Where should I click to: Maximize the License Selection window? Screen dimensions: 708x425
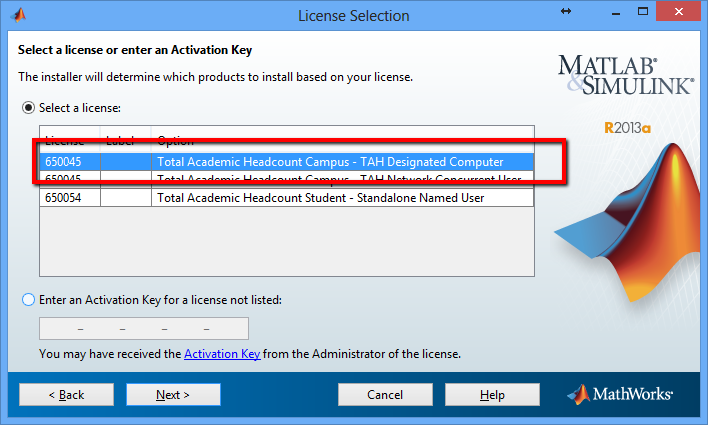pos(643,12)
